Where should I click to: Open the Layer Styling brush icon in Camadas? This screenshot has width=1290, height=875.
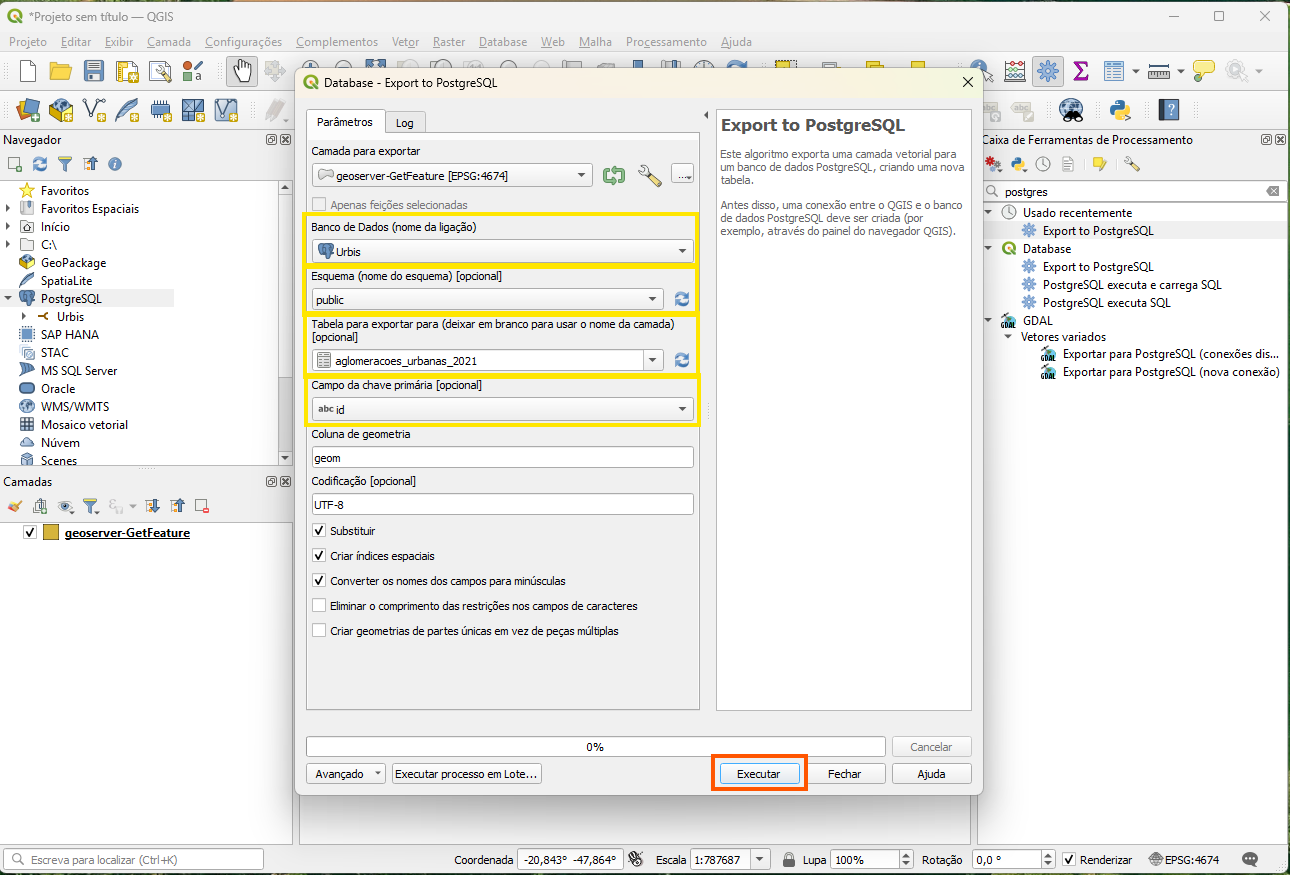coord(14,506)
